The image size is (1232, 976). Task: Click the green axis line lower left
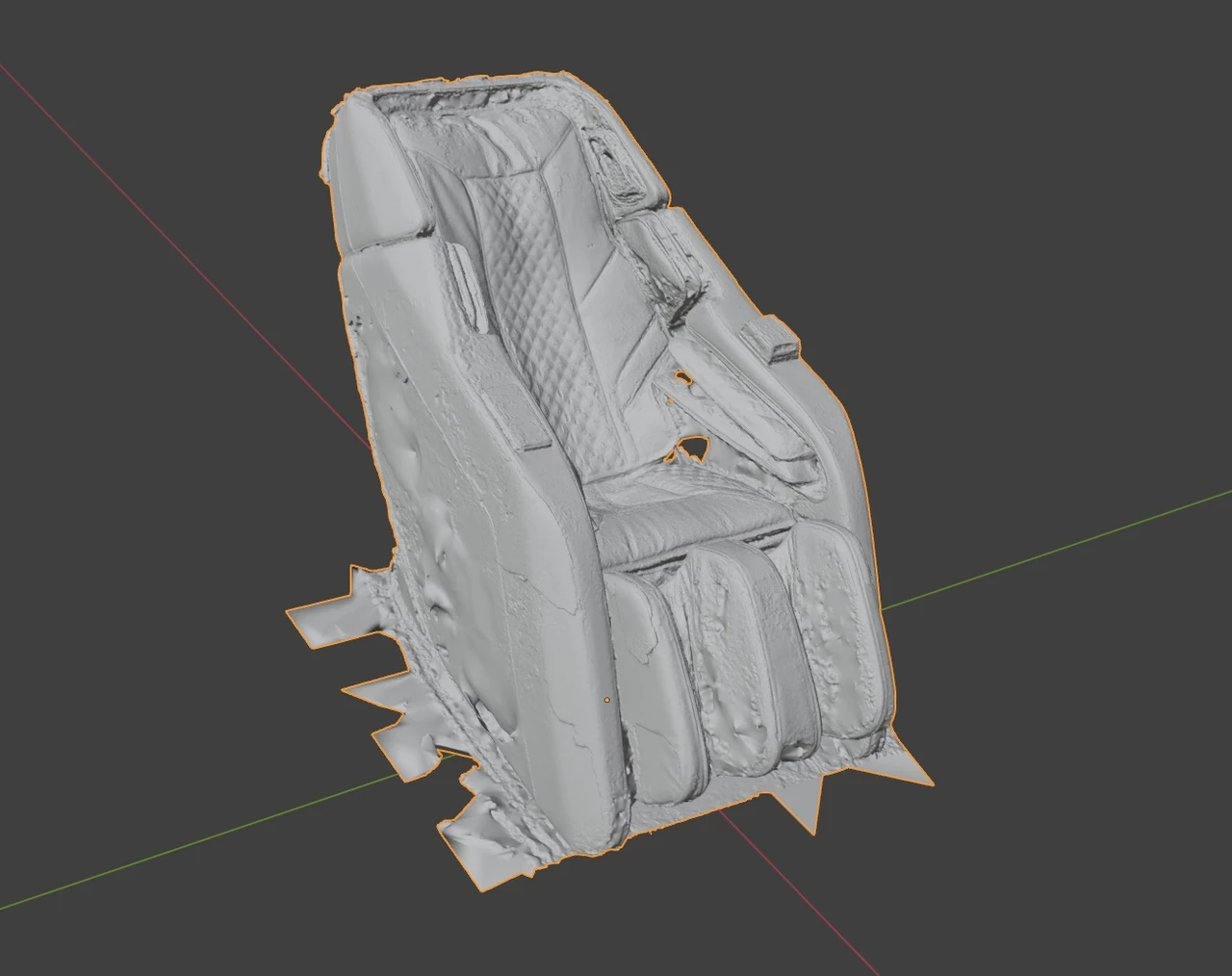(192, 847)
